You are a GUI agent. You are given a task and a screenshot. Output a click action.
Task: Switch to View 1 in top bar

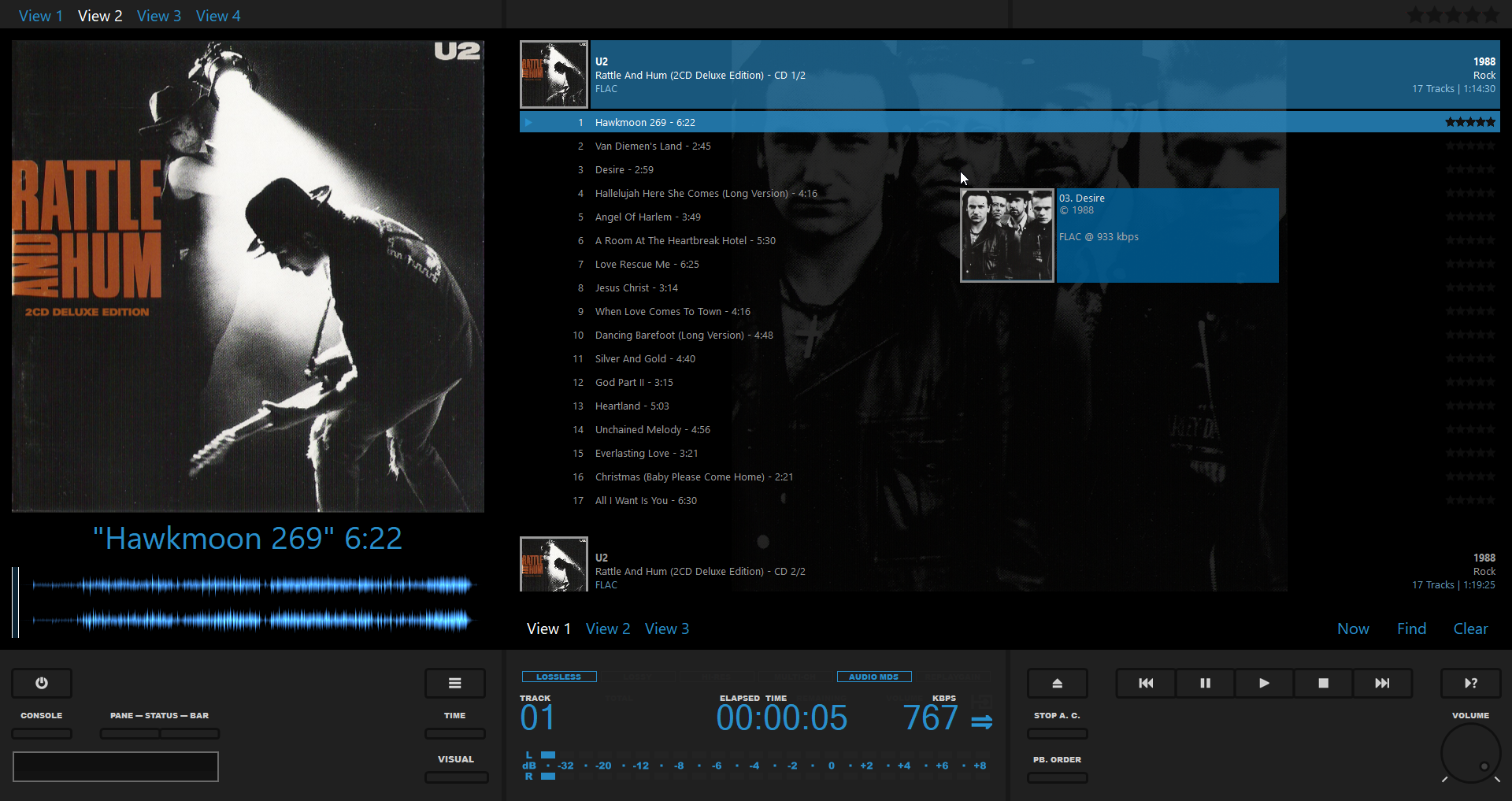tap(41, 16)
